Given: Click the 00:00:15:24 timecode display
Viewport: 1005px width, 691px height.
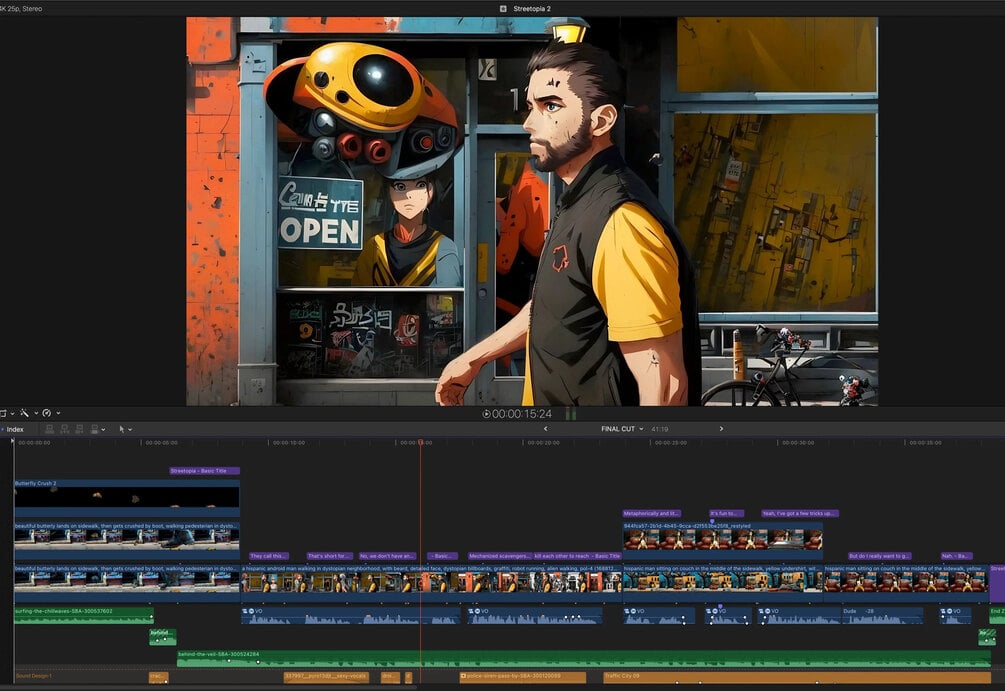Looking at the screenshot, I should (522, 414).
